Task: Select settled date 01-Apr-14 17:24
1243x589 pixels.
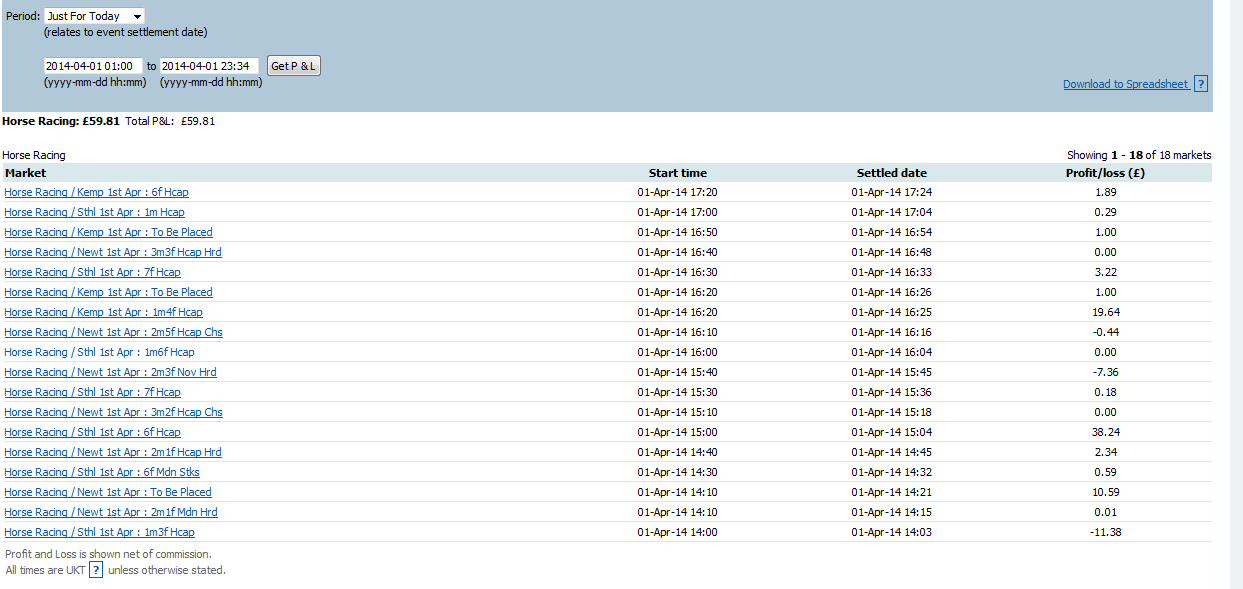Action: [x=891, y=192]
